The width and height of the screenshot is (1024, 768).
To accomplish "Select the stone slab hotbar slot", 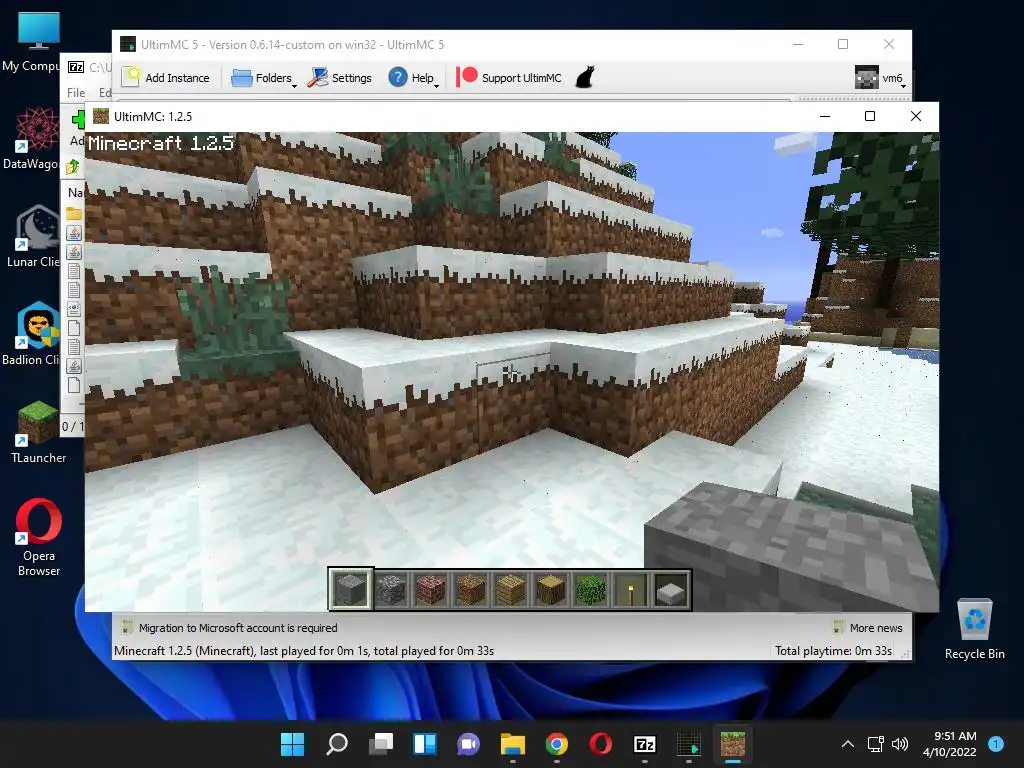I will [671, 589].
